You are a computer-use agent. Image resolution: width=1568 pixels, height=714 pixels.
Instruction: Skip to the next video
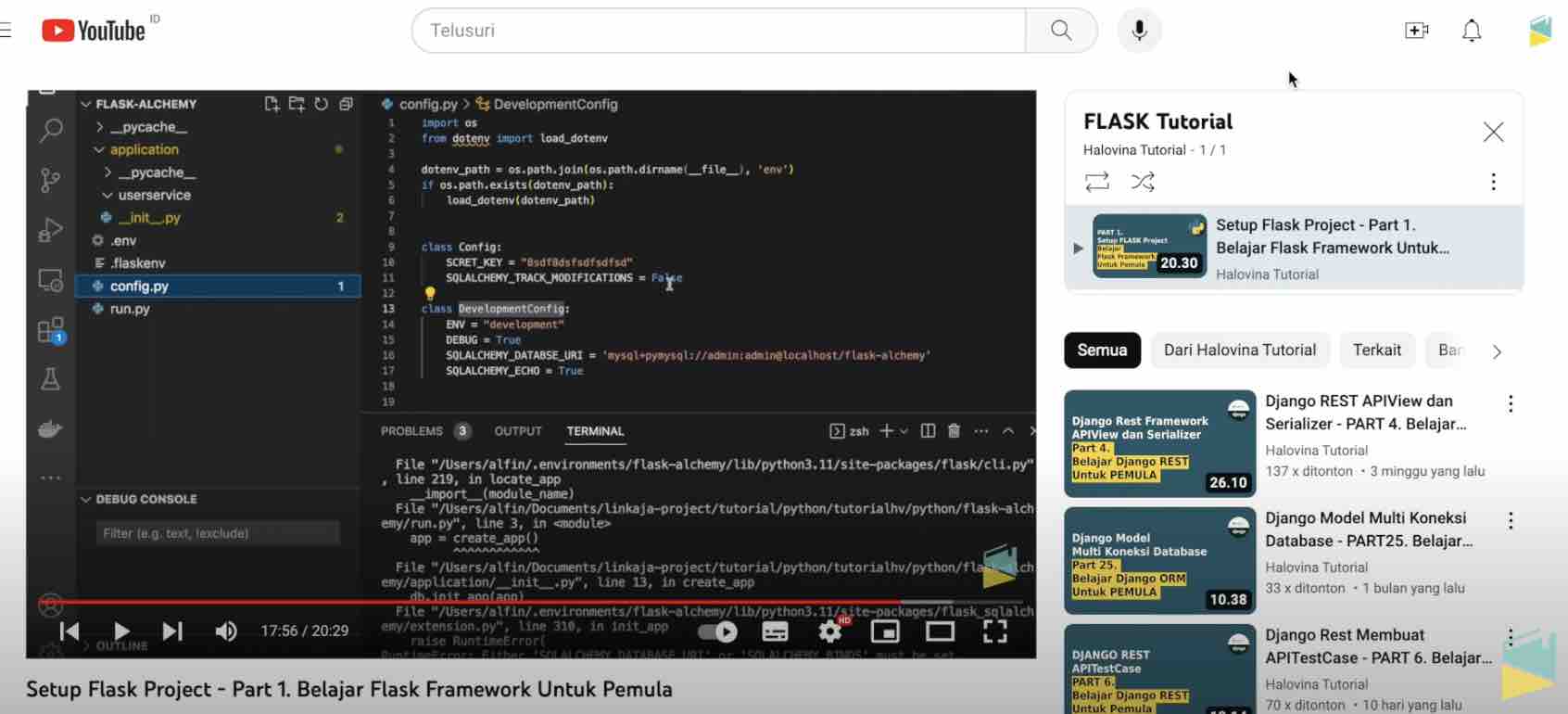coord(172,631)
